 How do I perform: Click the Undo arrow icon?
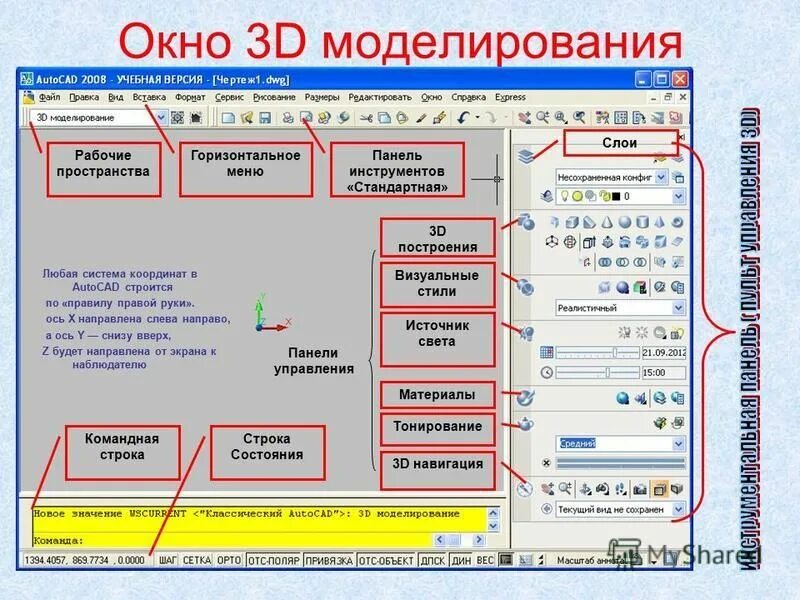click(463, 118)
